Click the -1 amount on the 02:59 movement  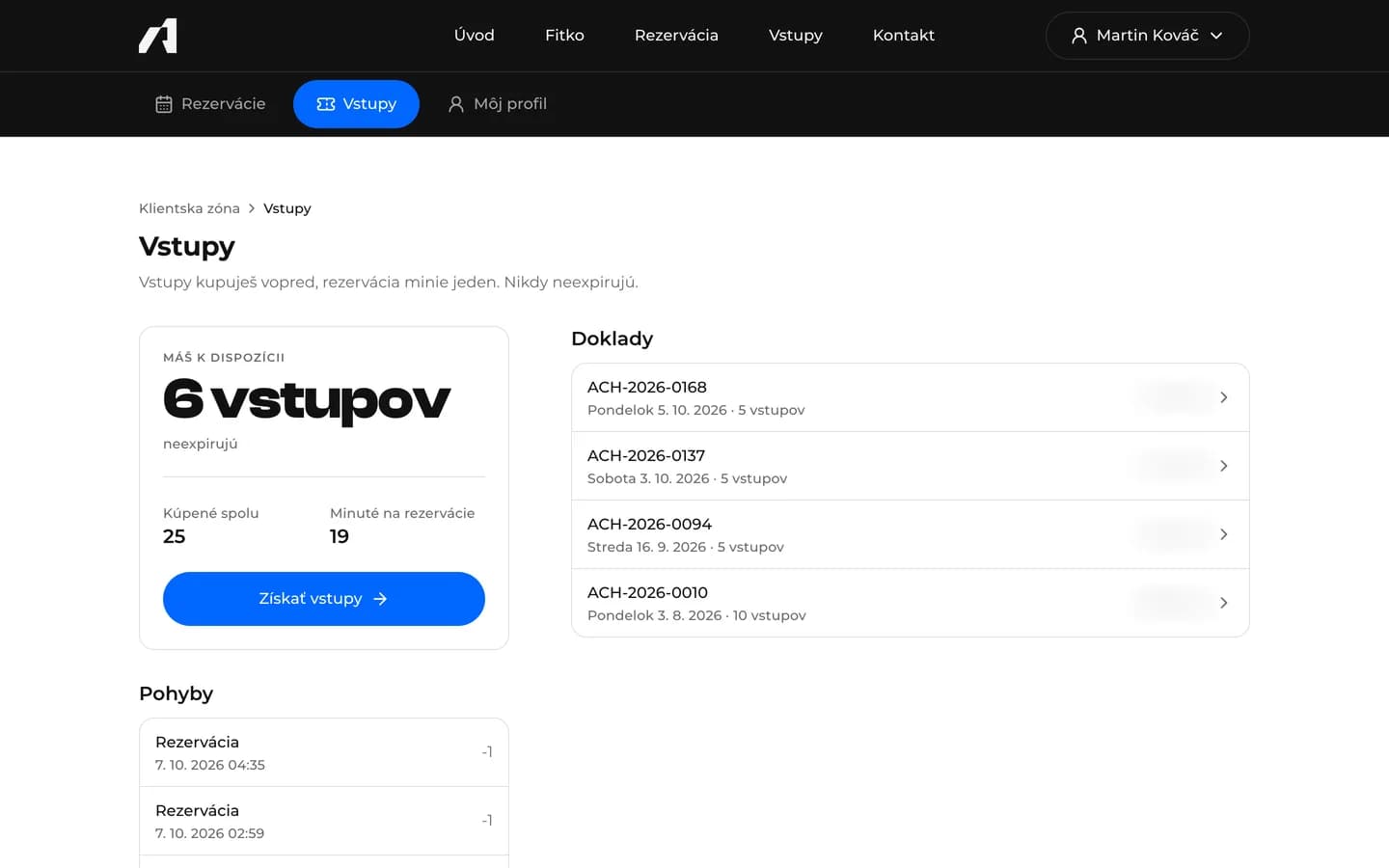pos(487,821)
